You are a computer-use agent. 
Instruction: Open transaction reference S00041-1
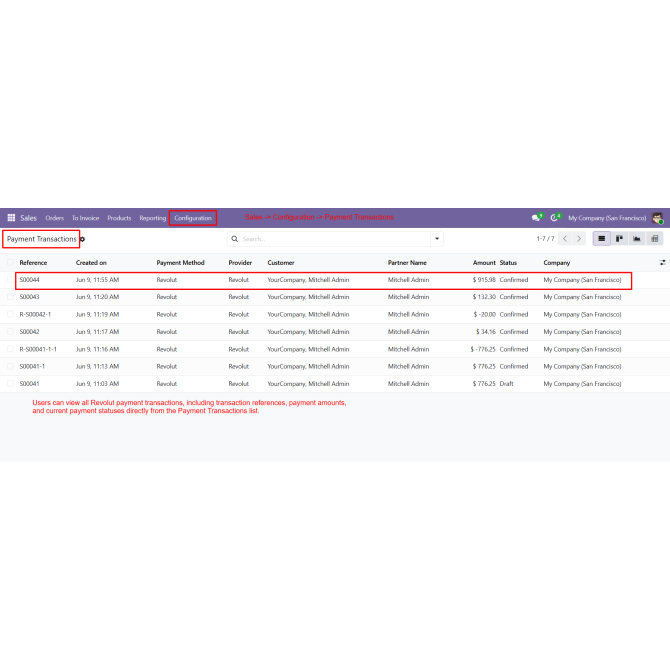pyautogui.click(x=32, y=366)
